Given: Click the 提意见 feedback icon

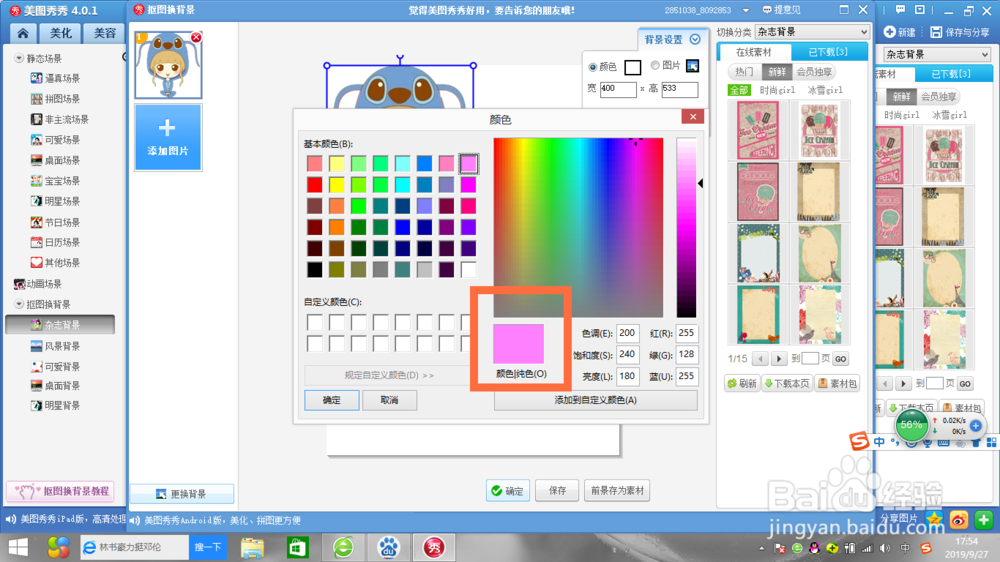Looking at the screenshot, I should pyautogui.click(x=767, y=10).
